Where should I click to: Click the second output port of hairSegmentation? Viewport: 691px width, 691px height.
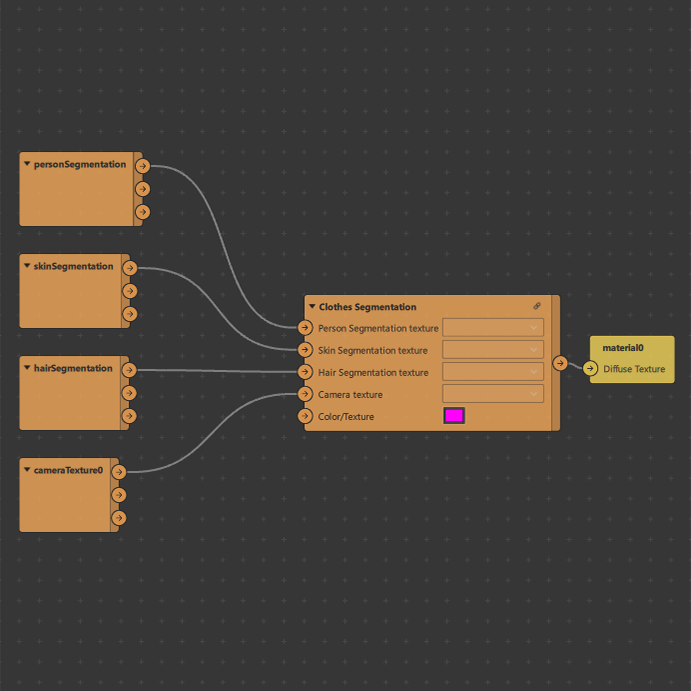pos(129,393)
